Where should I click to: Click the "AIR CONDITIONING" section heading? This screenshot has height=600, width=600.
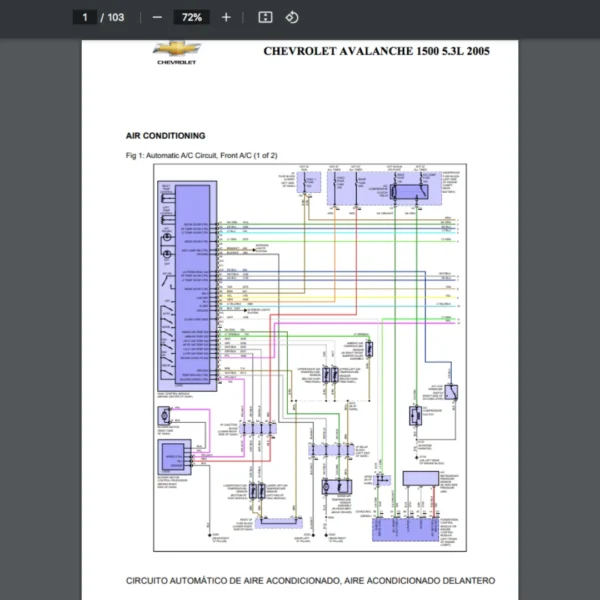coord(165,135)
